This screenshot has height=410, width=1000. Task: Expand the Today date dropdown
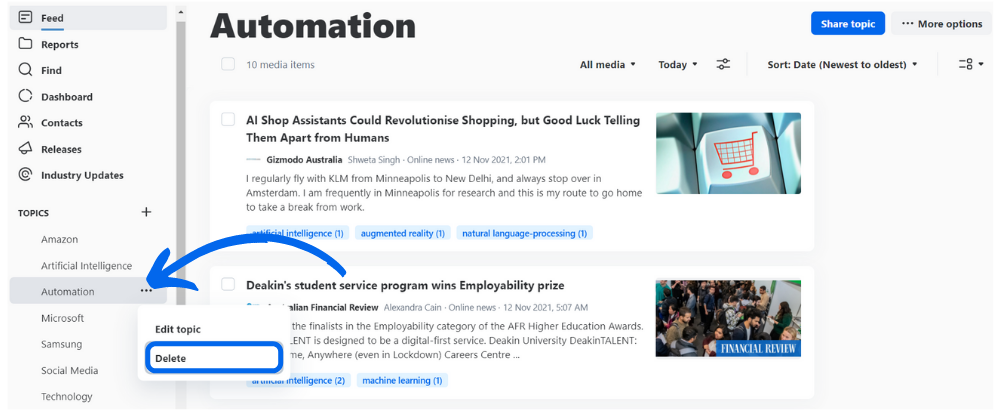678,64
